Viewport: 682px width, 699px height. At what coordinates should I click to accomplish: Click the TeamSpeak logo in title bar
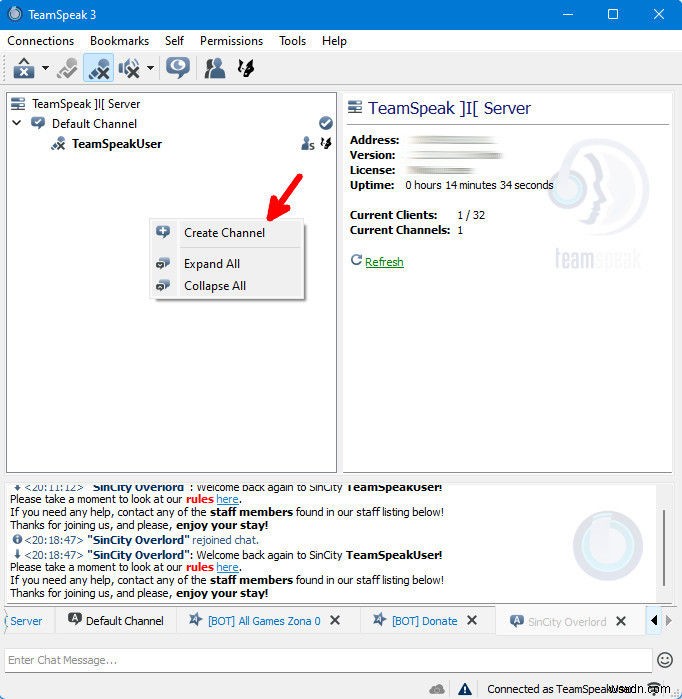15,14
